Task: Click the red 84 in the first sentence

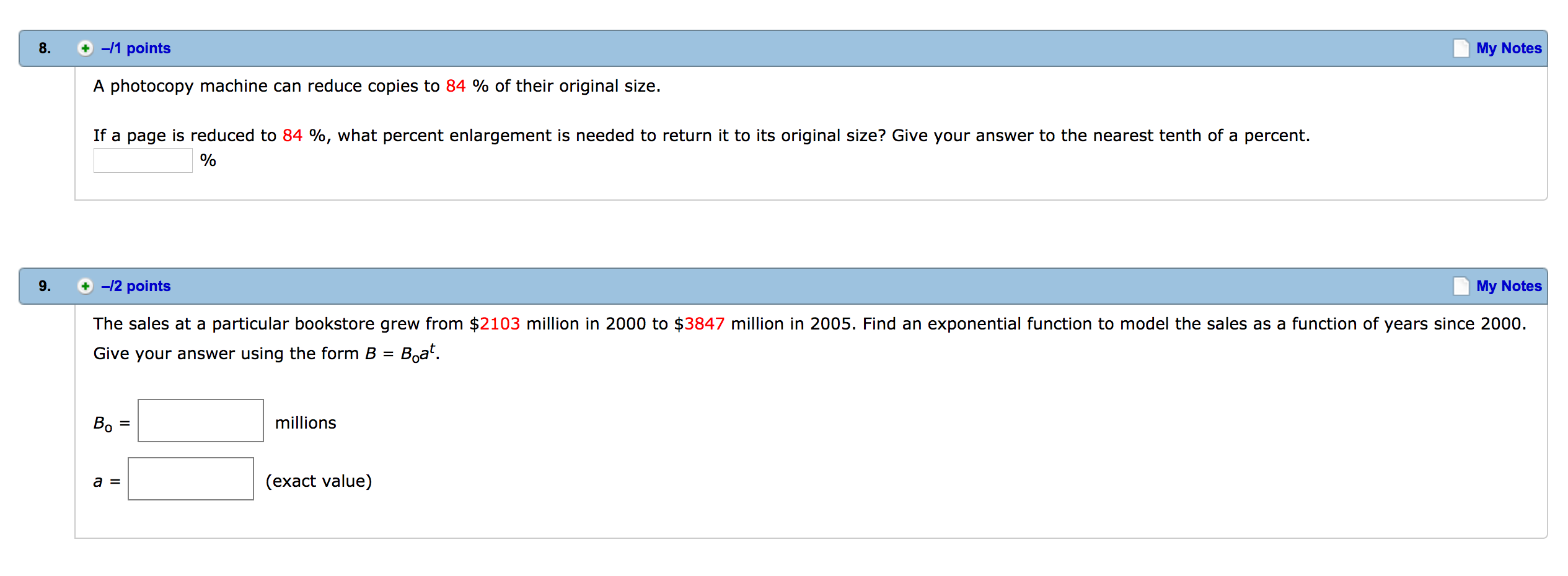Action: (x=456, y=86)
